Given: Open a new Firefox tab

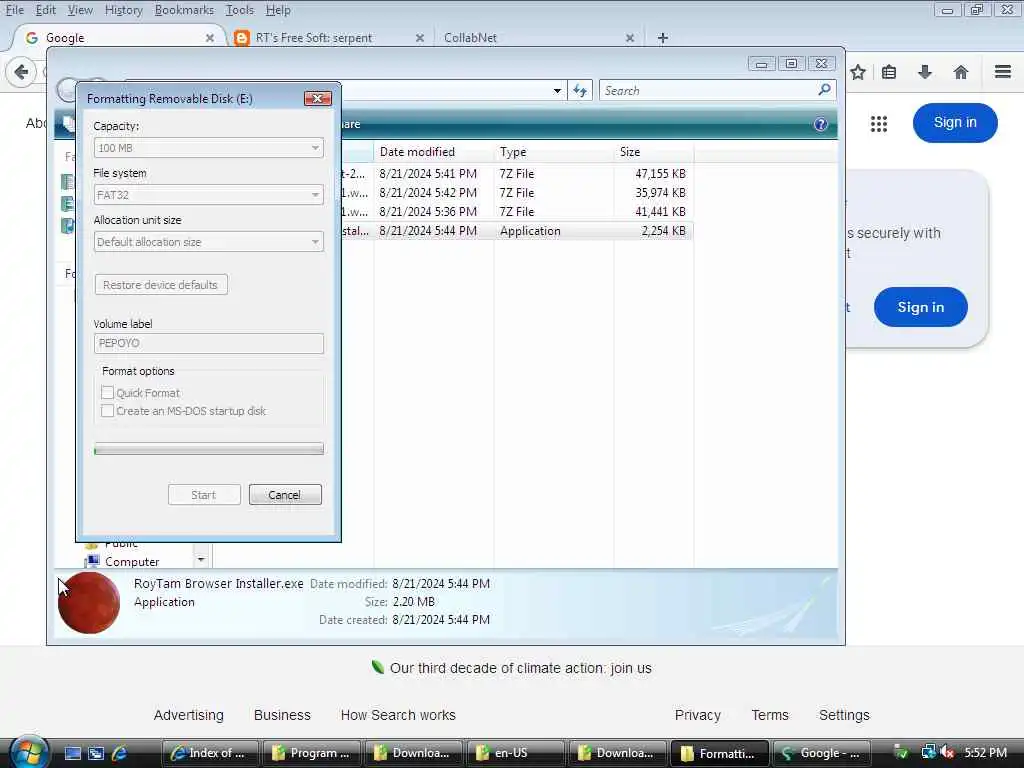Looking at the screenshot, I should 663,38.
